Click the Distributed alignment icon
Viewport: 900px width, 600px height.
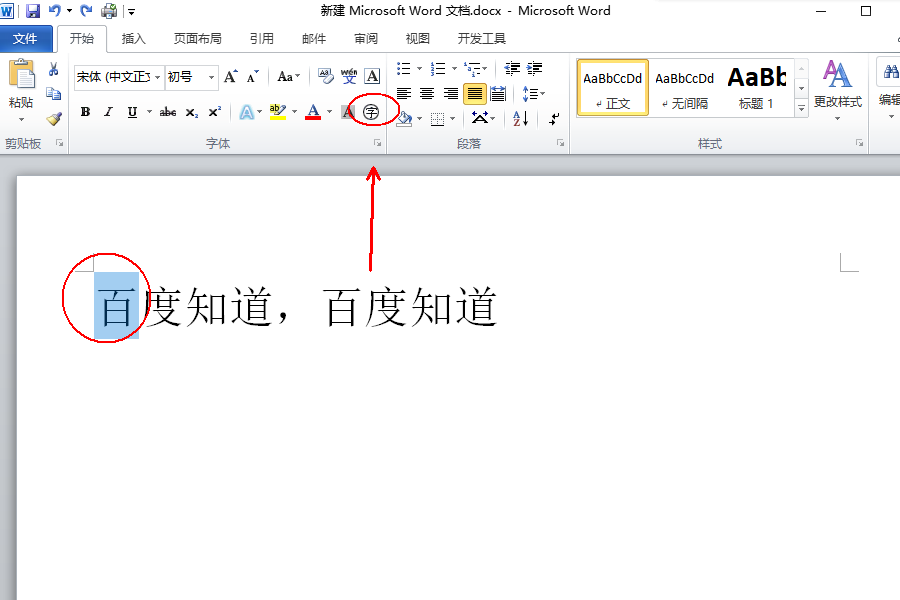tap(498, 94)
